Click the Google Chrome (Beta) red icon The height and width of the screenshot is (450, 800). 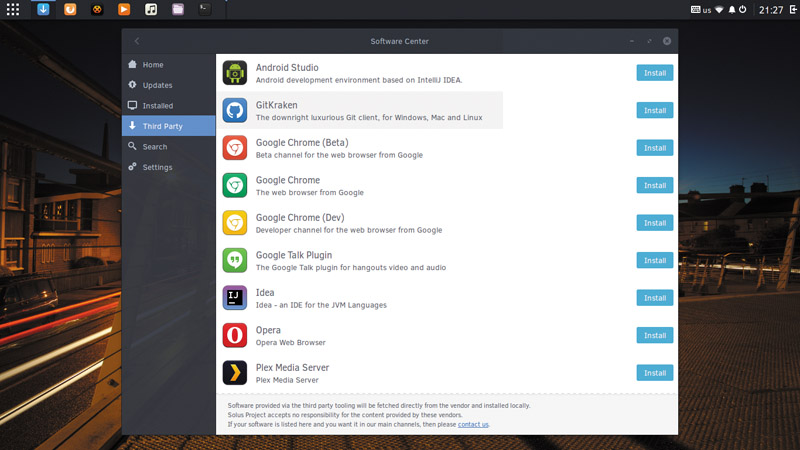coord(235,148)
